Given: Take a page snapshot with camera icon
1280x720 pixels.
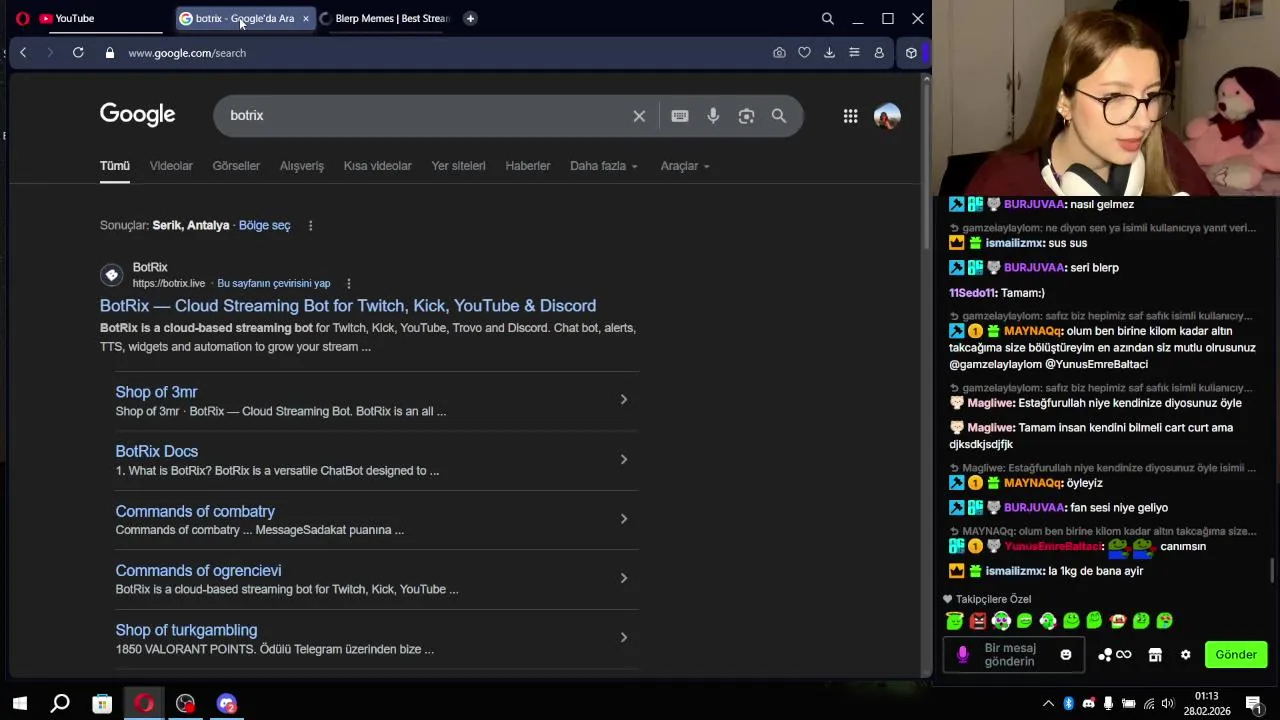Looking at the screenshot, I should coord(779,53).
